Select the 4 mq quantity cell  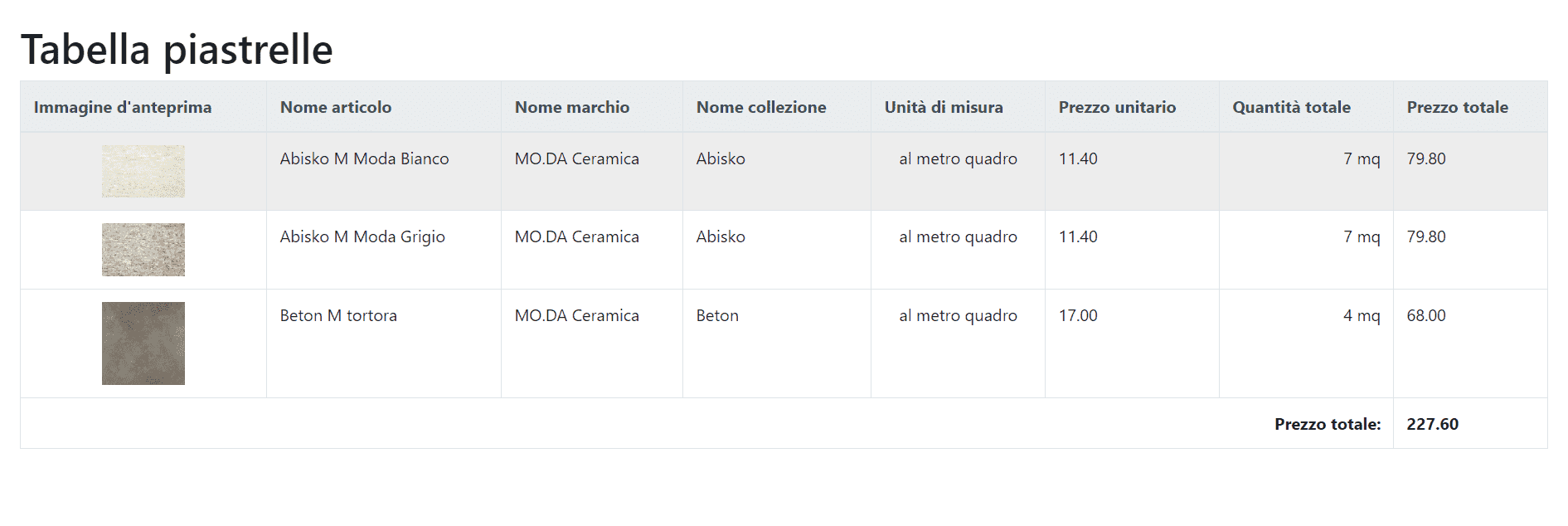[1306, 343]
